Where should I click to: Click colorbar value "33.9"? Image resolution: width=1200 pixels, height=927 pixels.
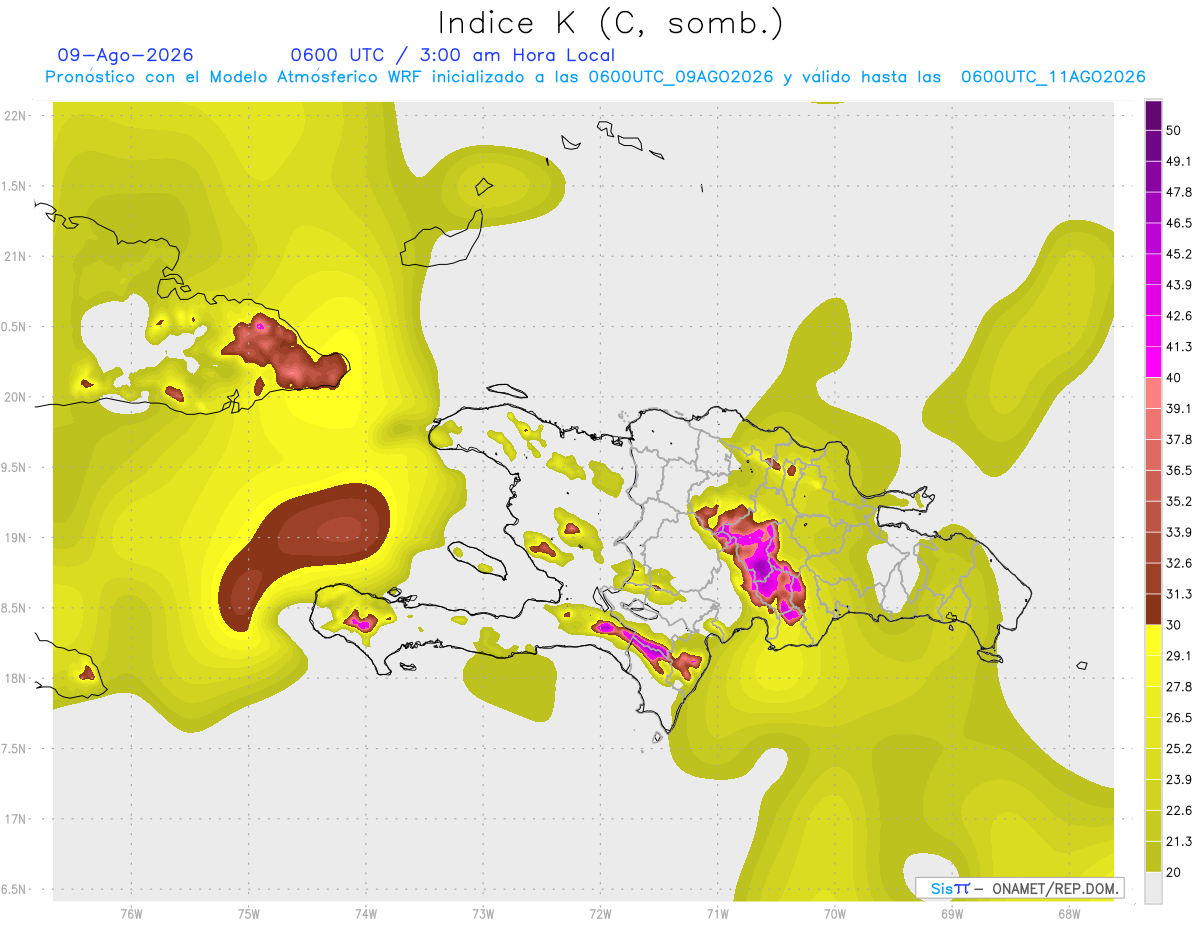1178,532
